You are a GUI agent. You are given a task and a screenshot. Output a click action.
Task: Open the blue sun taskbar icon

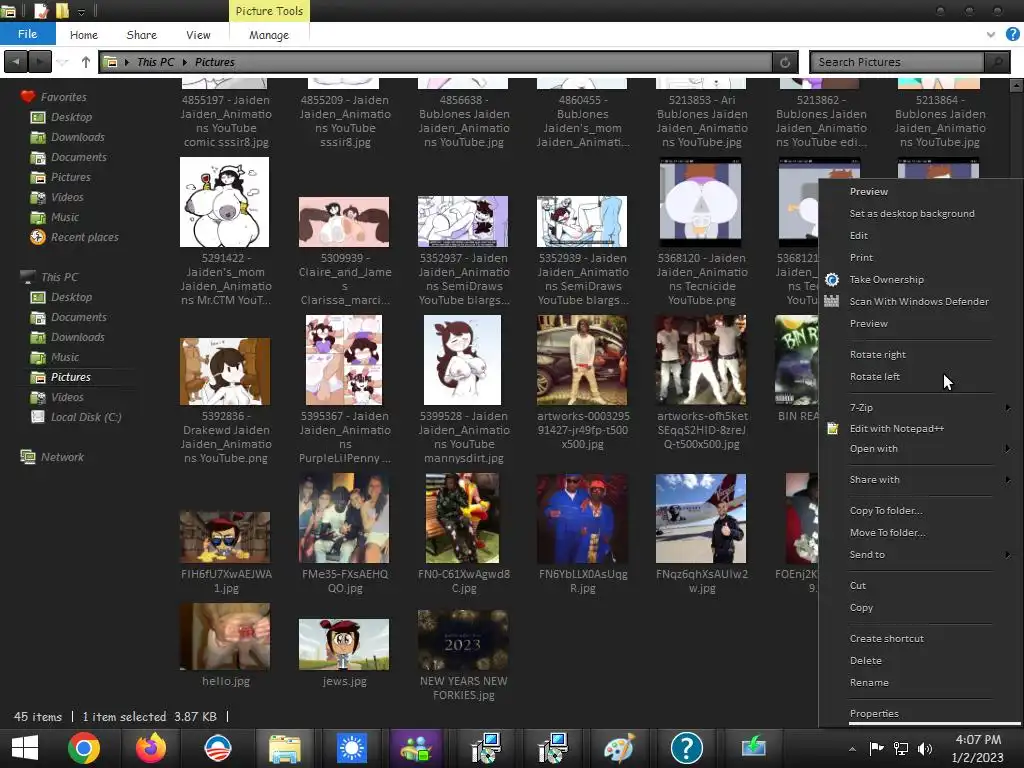(352, 748)
